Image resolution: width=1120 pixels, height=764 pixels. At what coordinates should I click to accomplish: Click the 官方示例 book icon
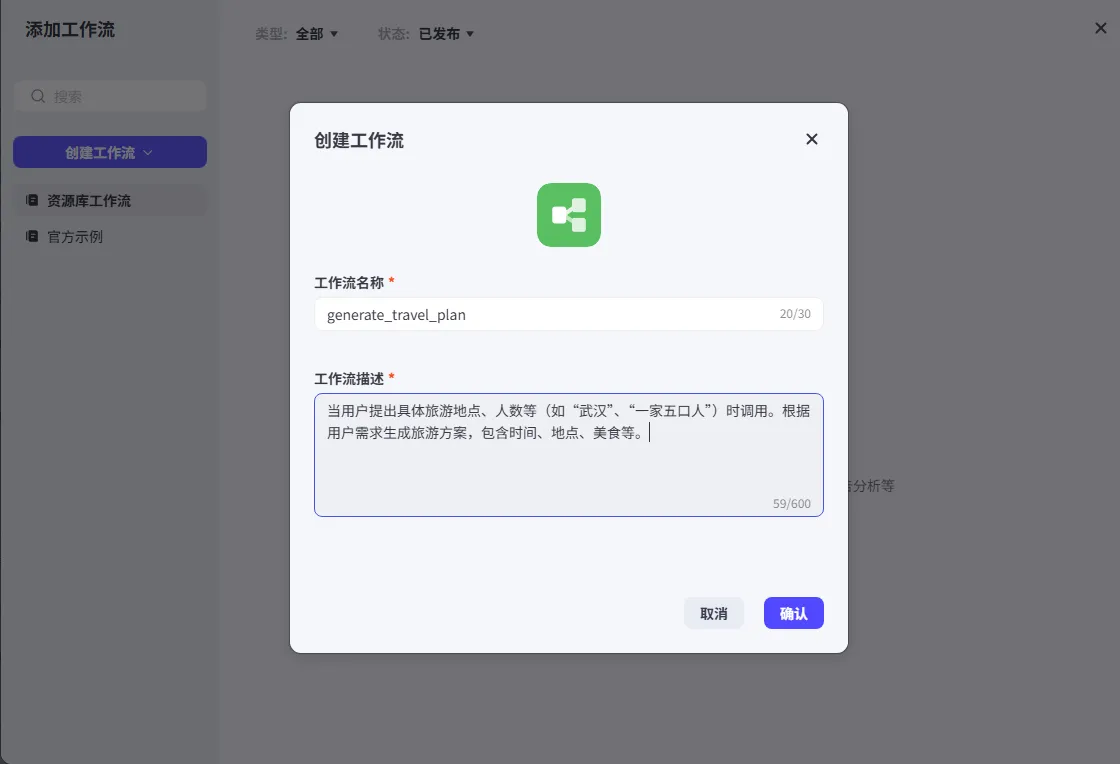pos(32,236)
